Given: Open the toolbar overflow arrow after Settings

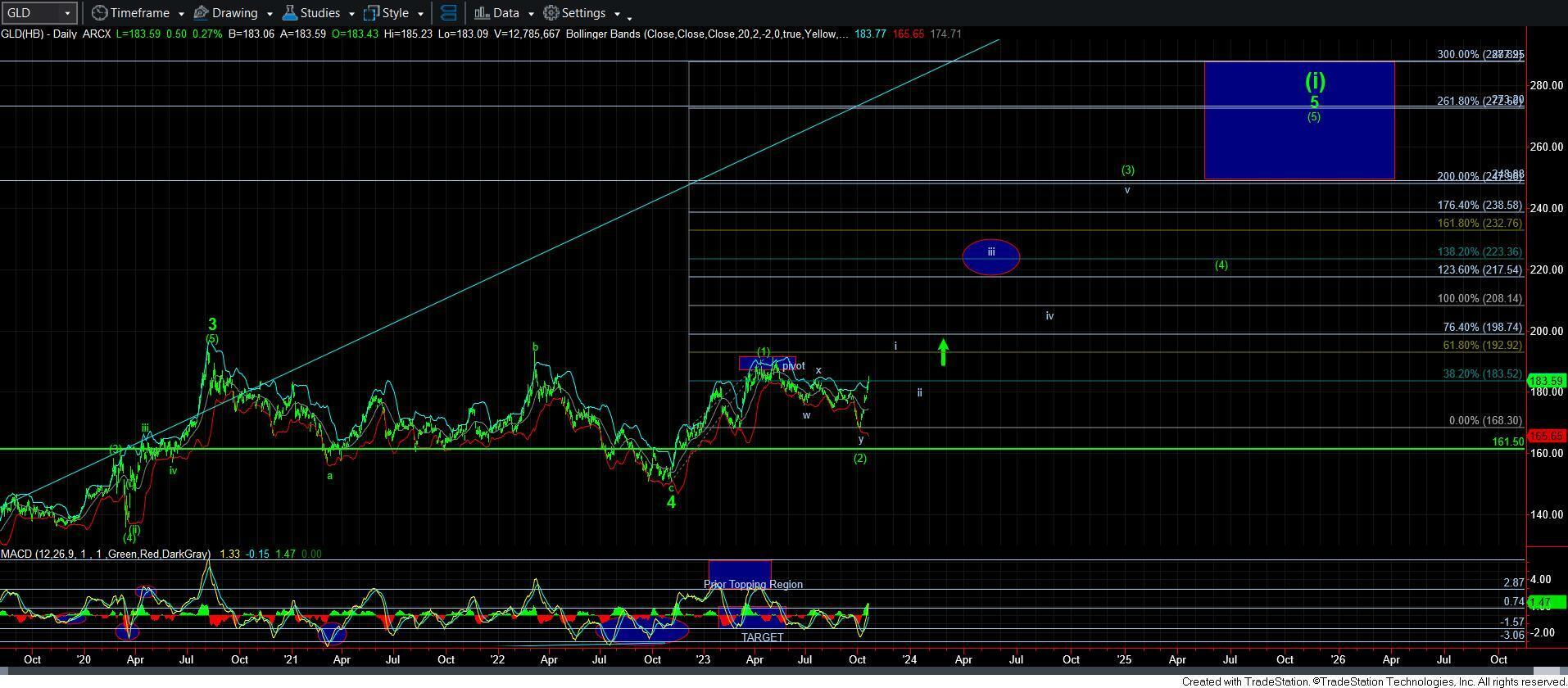Looking at the screenshot, I should pos(629,18).
